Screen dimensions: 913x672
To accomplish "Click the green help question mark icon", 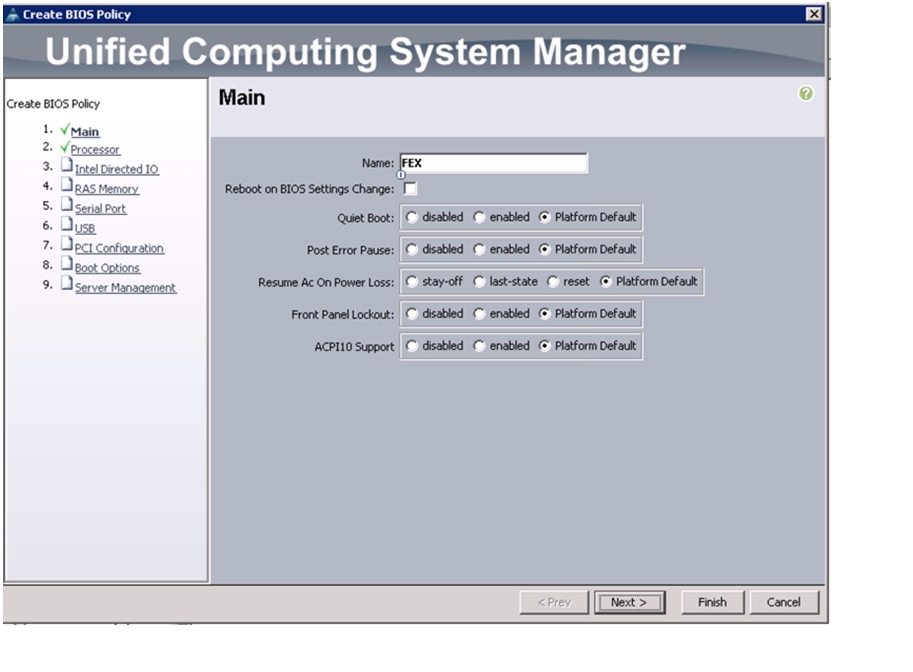I will point(805,93).
